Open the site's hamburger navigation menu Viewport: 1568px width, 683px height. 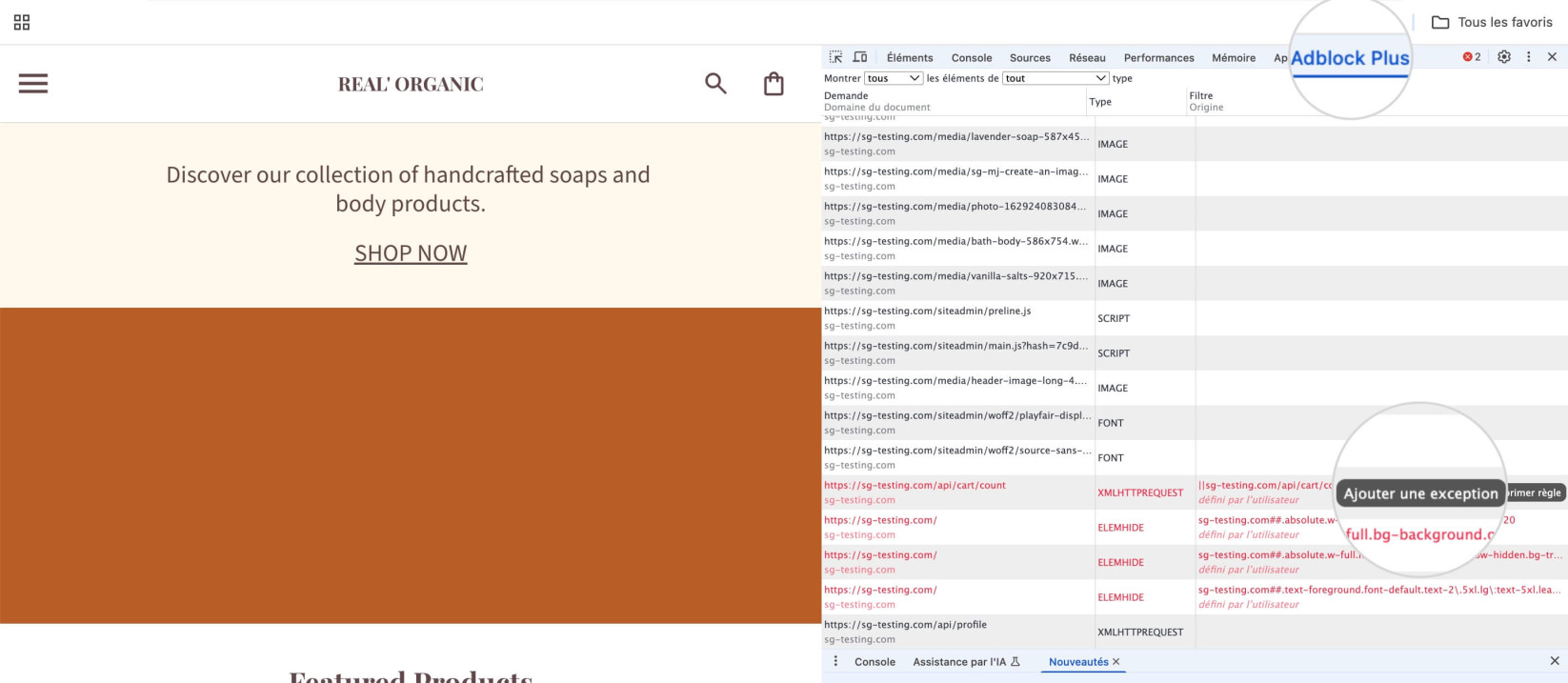[33, 84]
